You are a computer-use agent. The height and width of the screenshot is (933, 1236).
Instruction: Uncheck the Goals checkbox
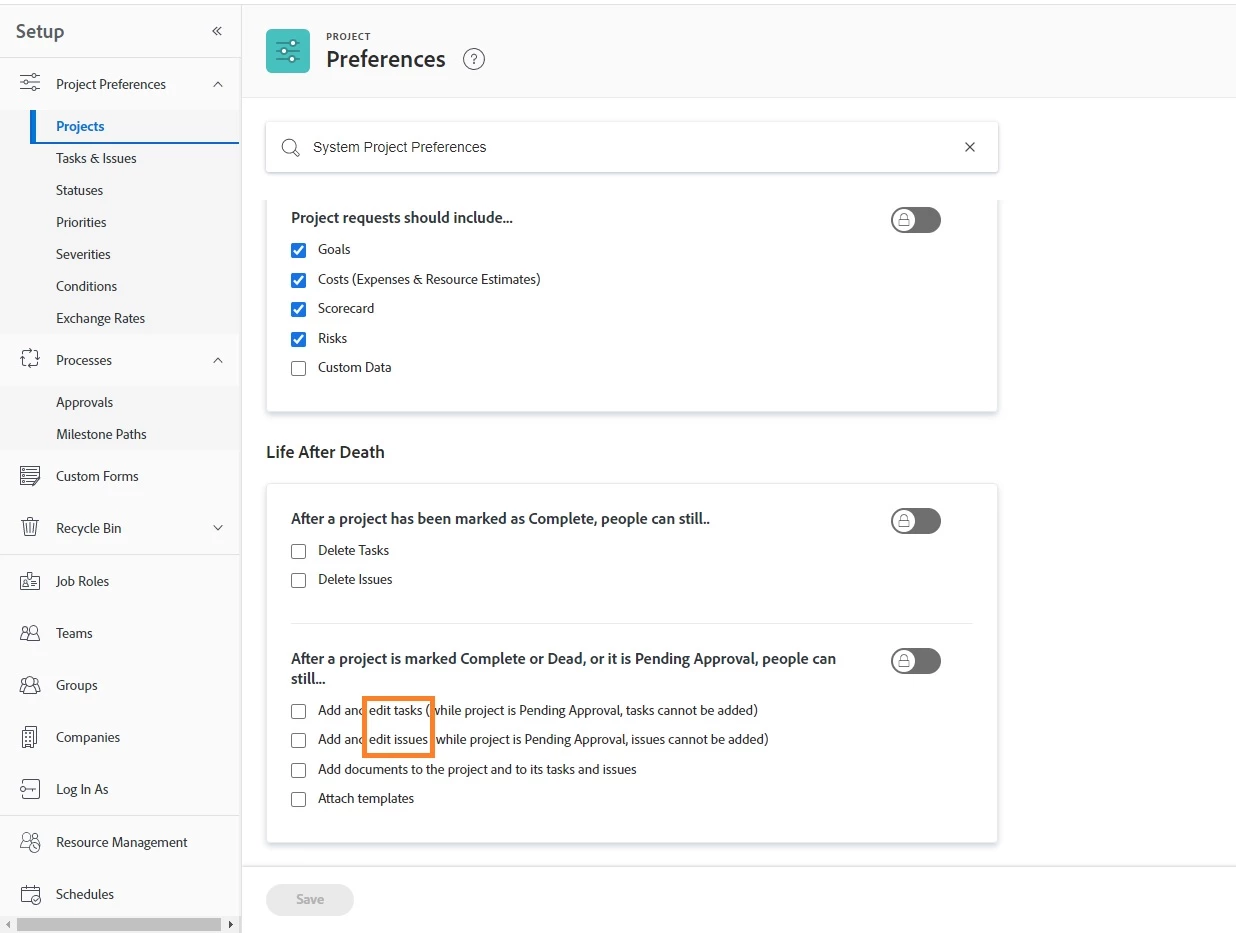(x=298, y=250)
